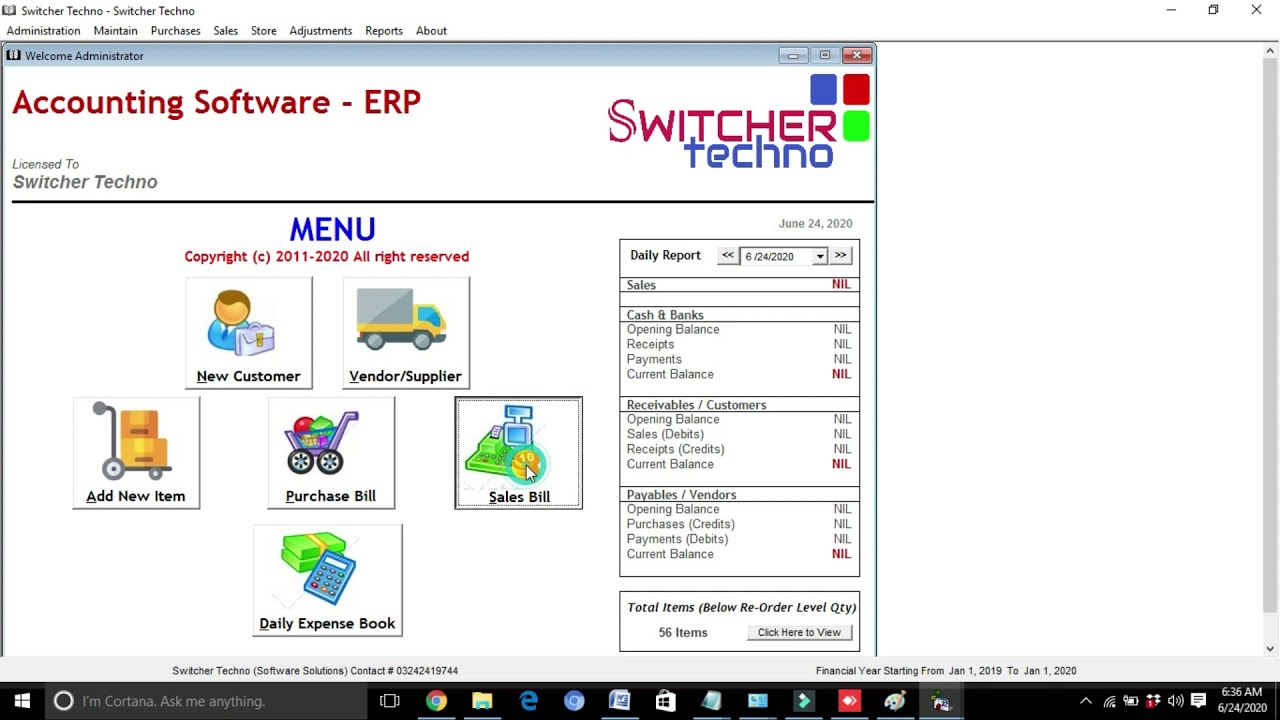Click the outer window's vertical scrollbar
Screen dimensions: 1280x720
tap(1271, 348)
